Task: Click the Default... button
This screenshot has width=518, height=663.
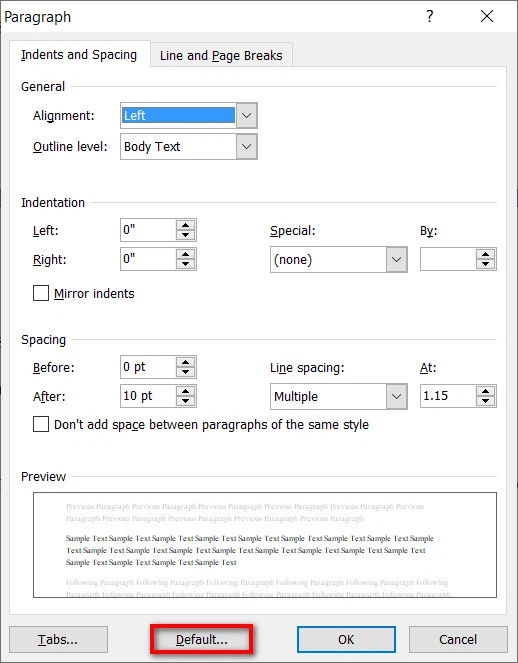Action: coord(202,639)
